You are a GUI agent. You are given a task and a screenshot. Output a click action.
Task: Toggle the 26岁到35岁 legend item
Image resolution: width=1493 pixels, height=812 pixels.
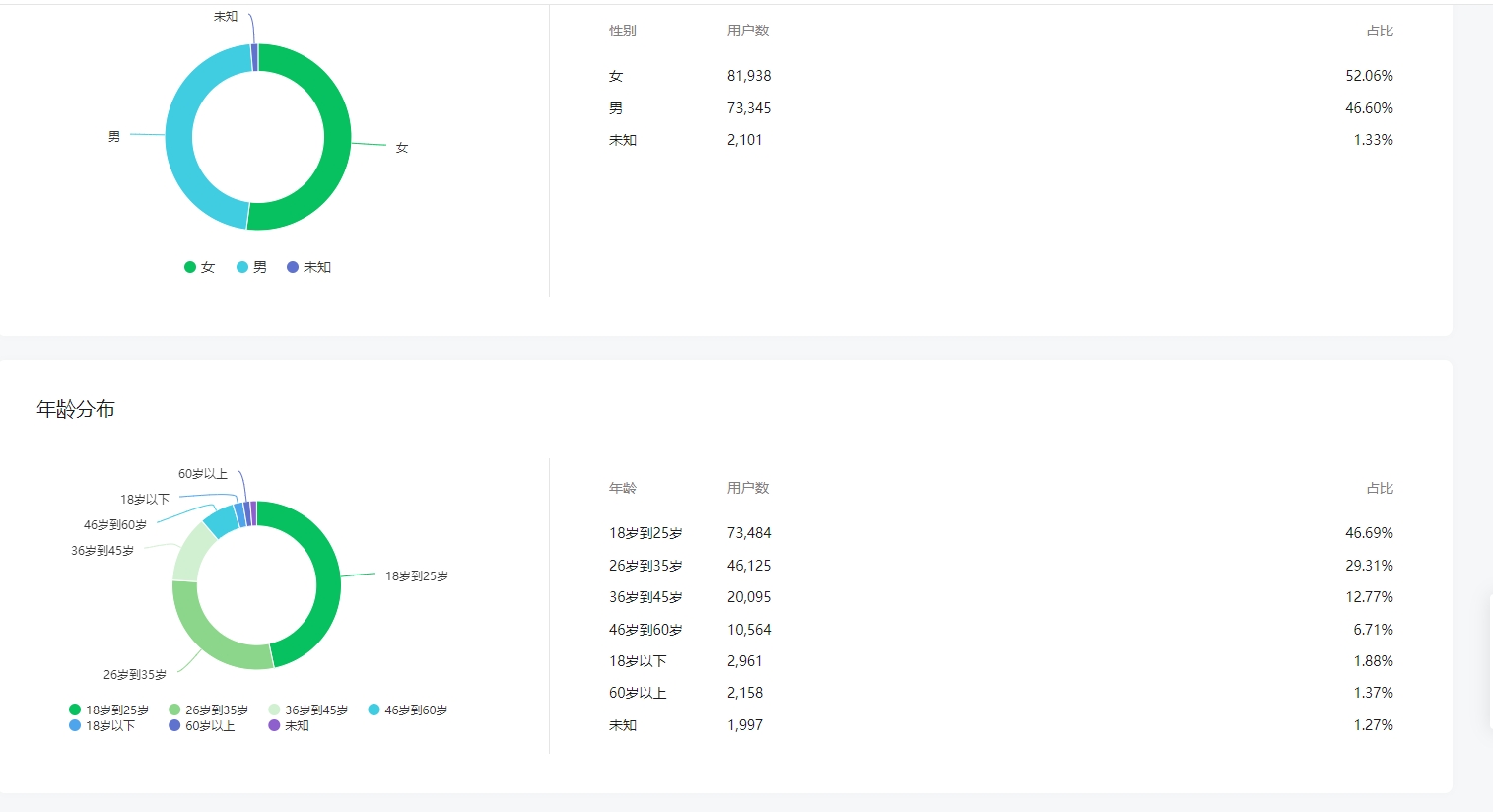click(208, 710)
